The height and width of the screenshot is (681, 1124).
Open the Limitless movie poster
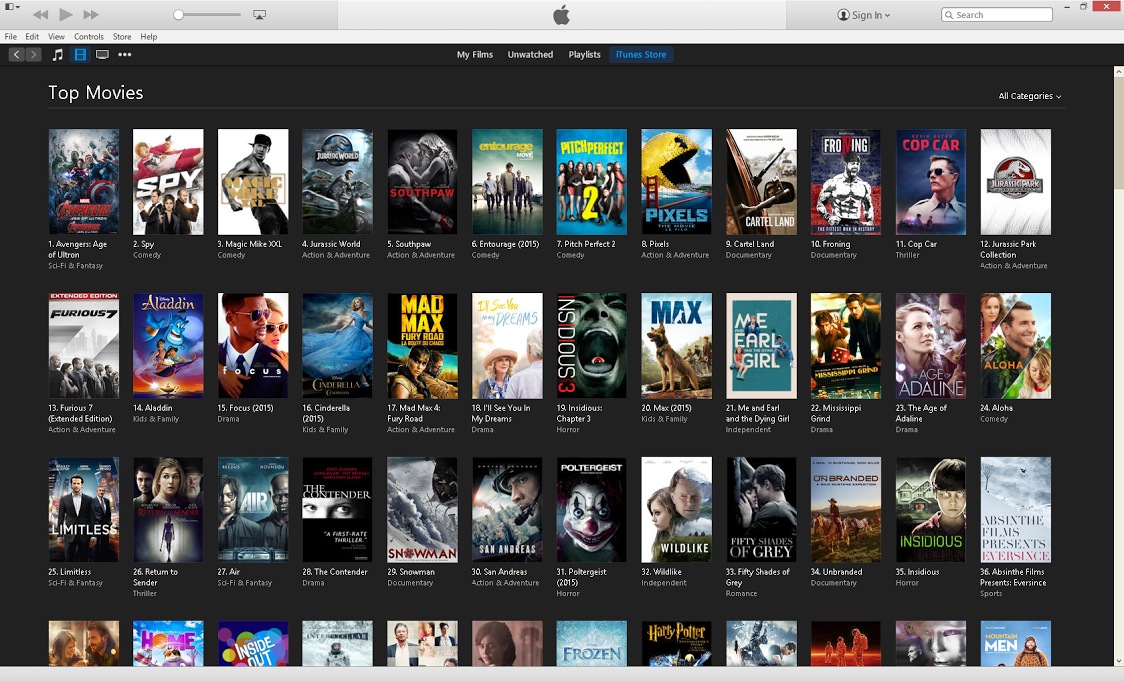coord(84,510)
